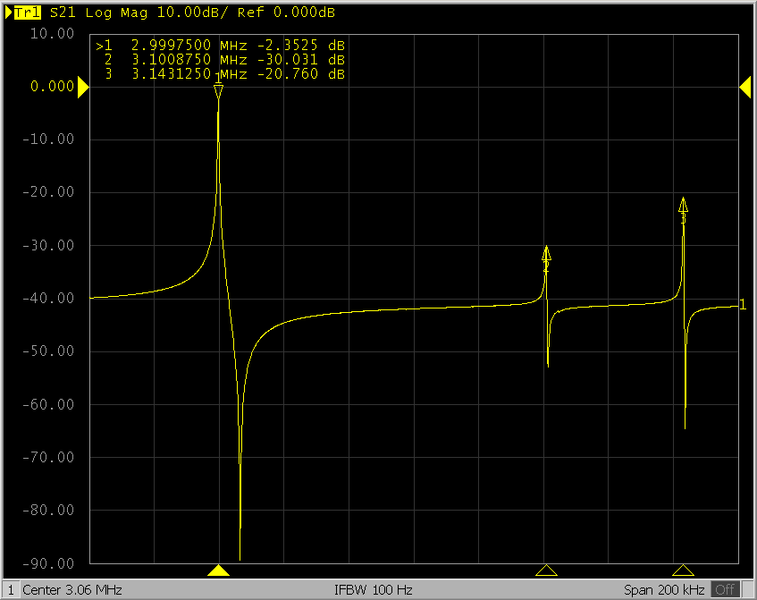Click the Span 200 kHz setting
Screen dimensions: 757x600
point(665,590)
